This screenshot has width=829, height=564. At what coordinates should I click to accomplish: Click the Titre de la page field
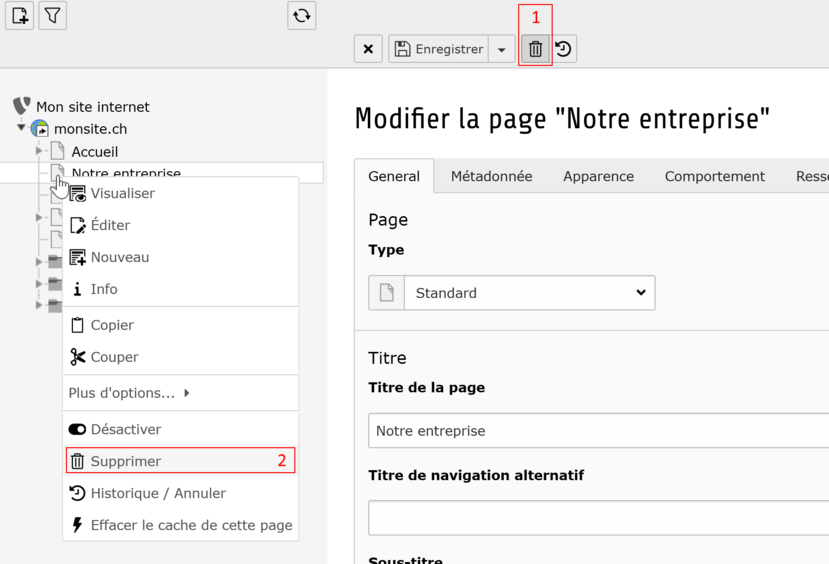point(598,431)
